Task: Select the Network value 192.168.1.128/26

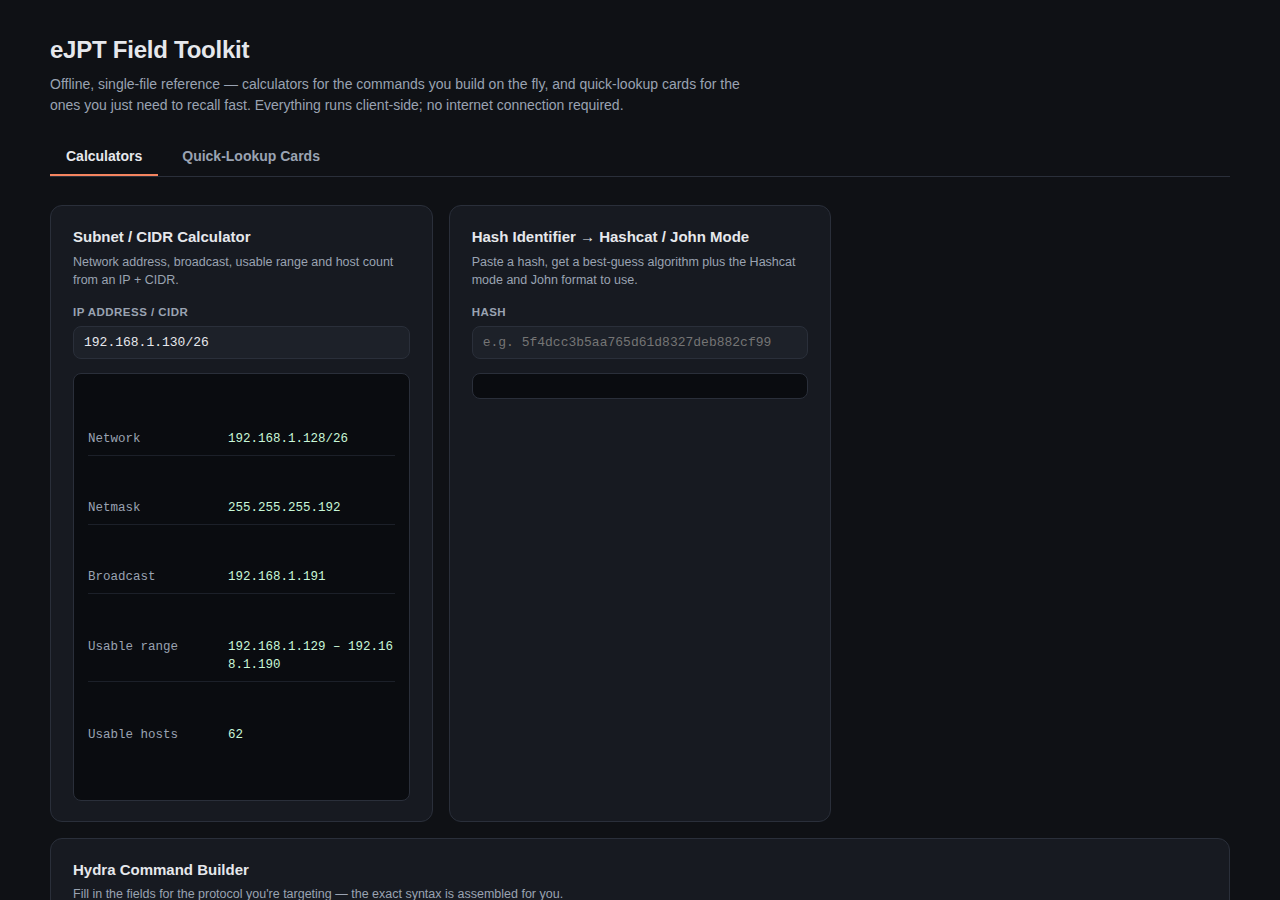Action: pos(288,438)
